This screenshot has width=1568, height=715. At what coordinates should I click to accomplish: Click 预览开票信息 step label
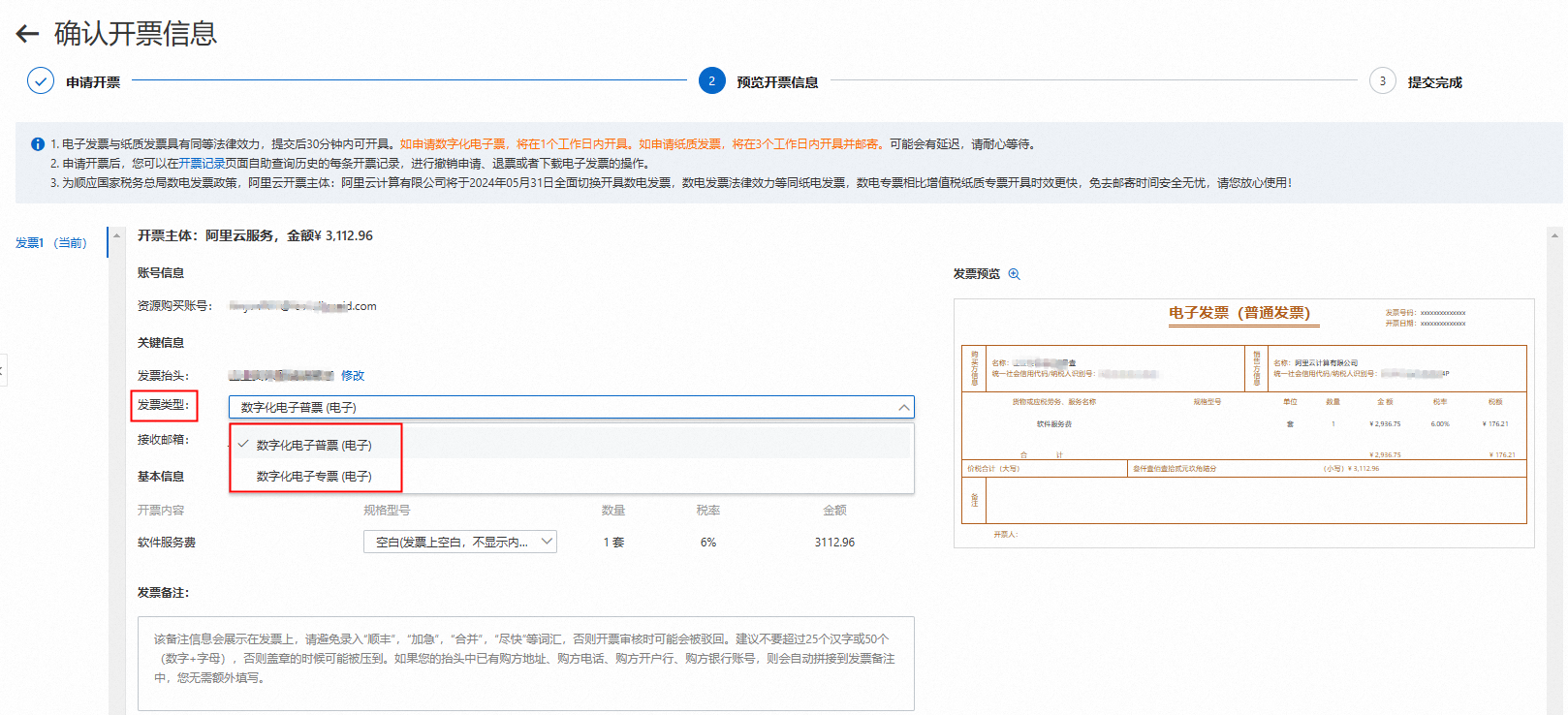tap(777, 82)
